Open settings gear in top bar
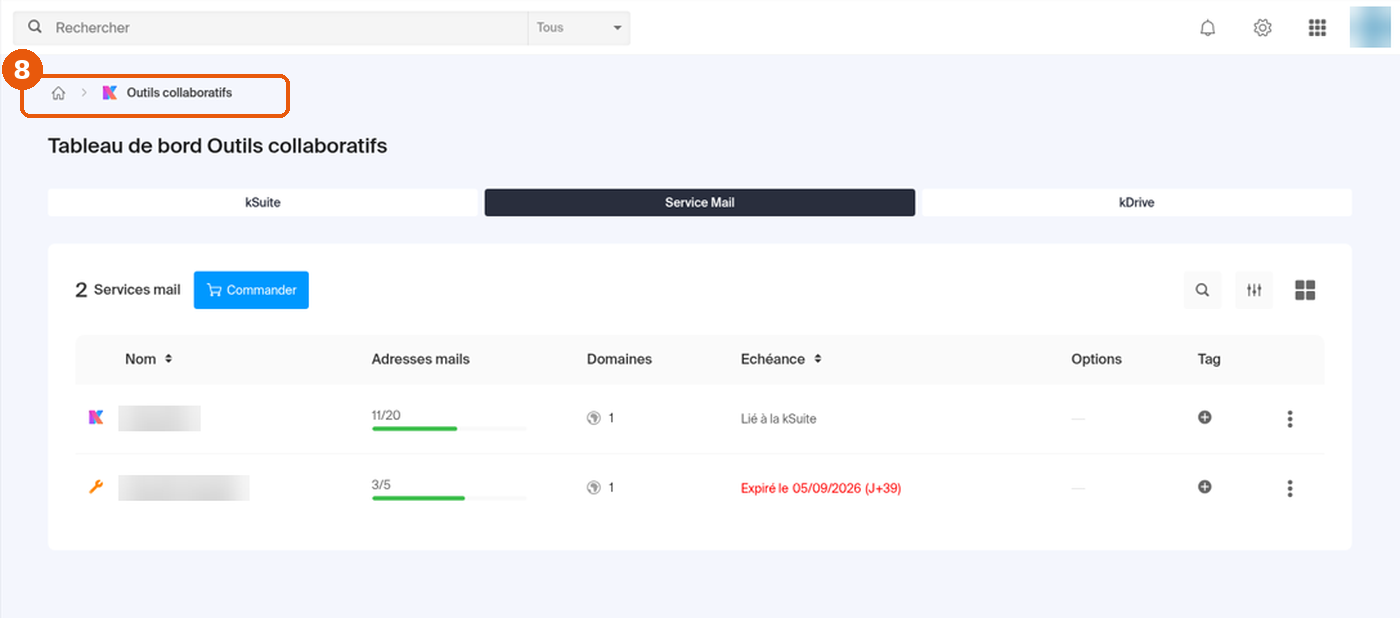This screenshot has height=618, width=1400. click(1263, 28)
